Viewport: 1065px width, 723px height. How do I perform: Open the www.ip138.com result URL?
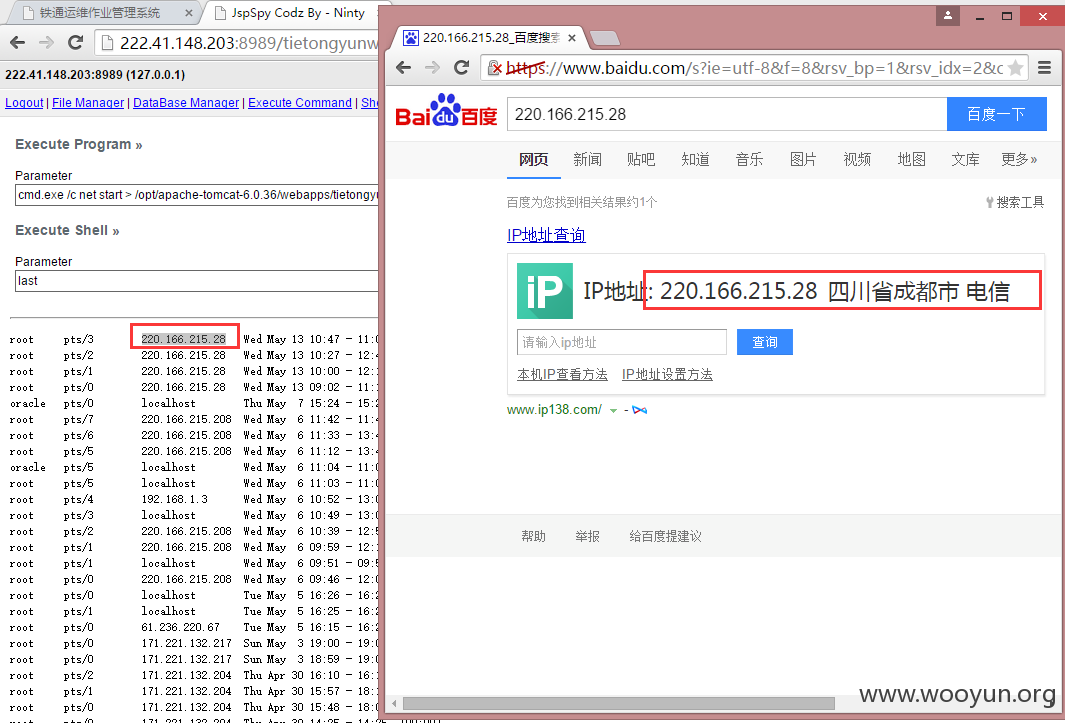click(x=554, y=410)
